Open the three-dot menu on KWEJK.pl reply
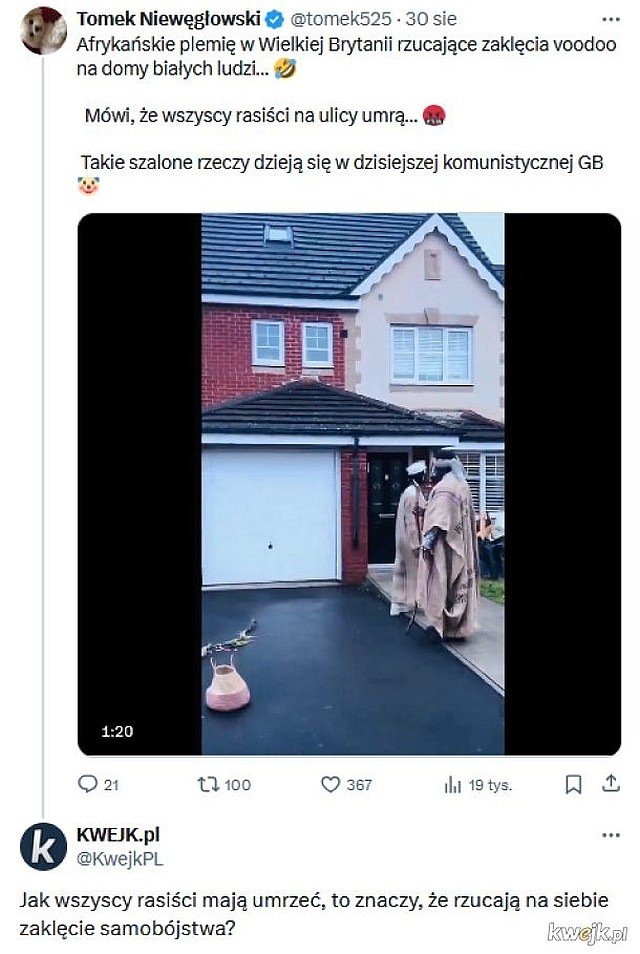 click(611, 835)
